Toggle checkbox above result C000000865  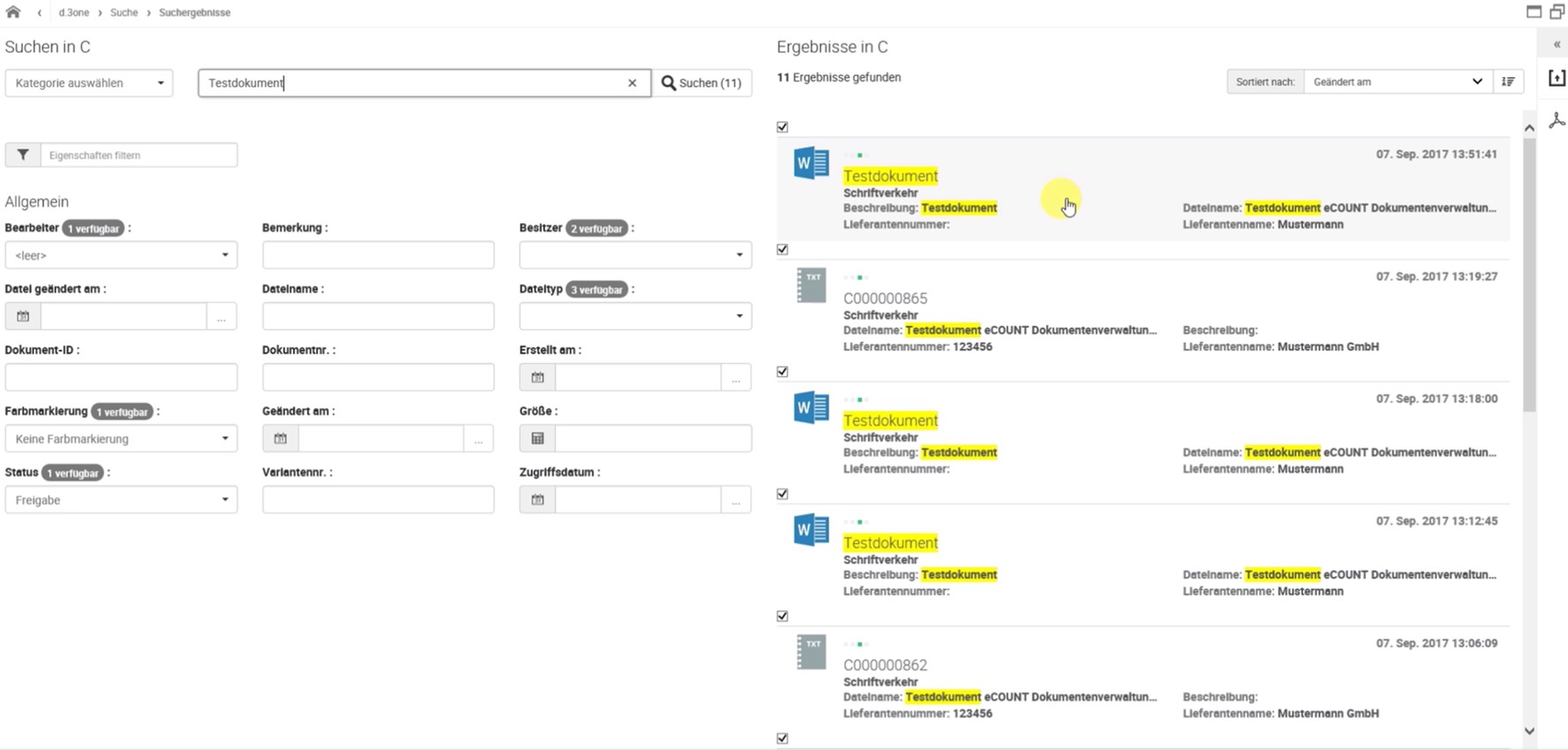pos(782,249)
